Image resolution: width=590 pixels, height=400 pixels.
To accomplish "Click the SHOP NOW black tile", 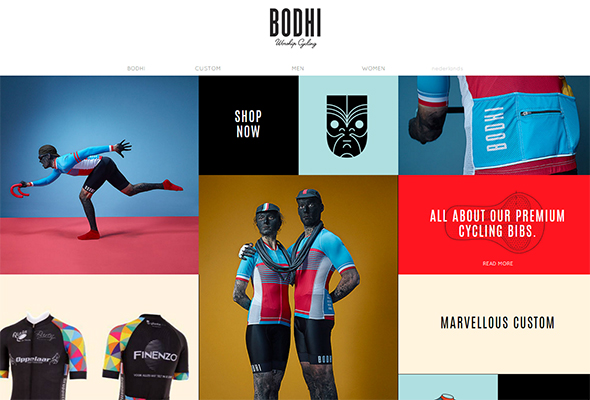I will pos(249,125).
